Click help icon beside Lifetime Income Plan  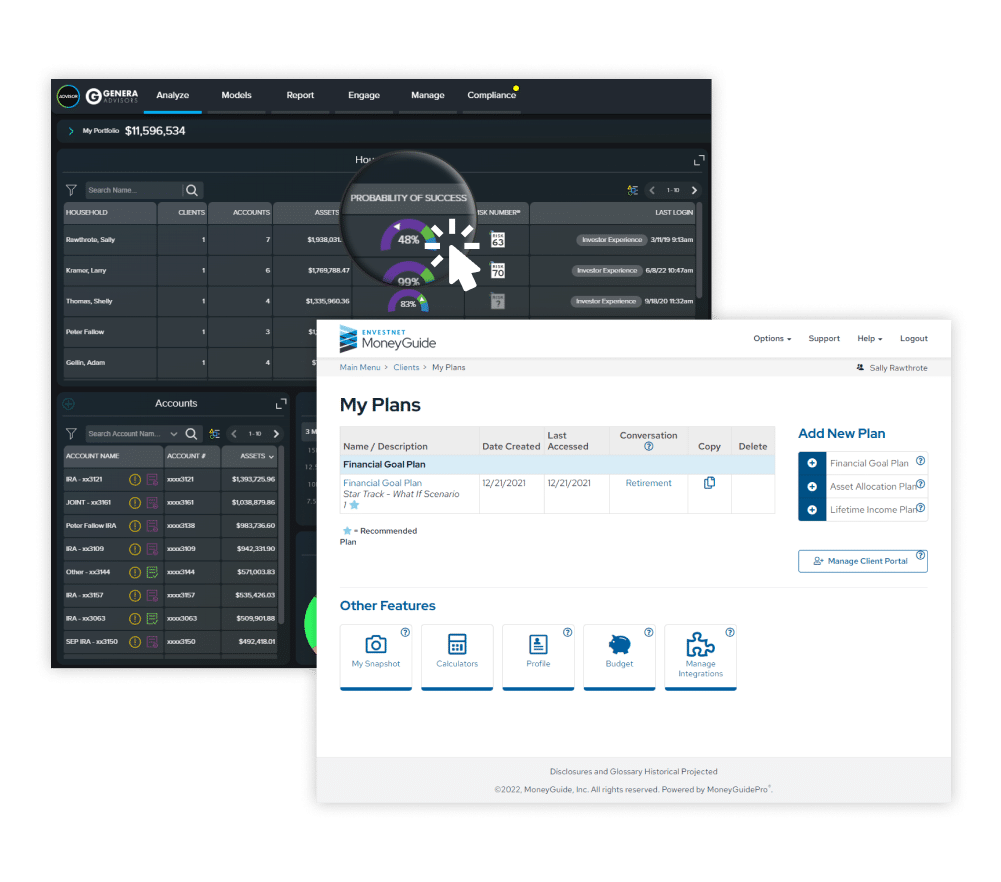click(x=921, y=508)
